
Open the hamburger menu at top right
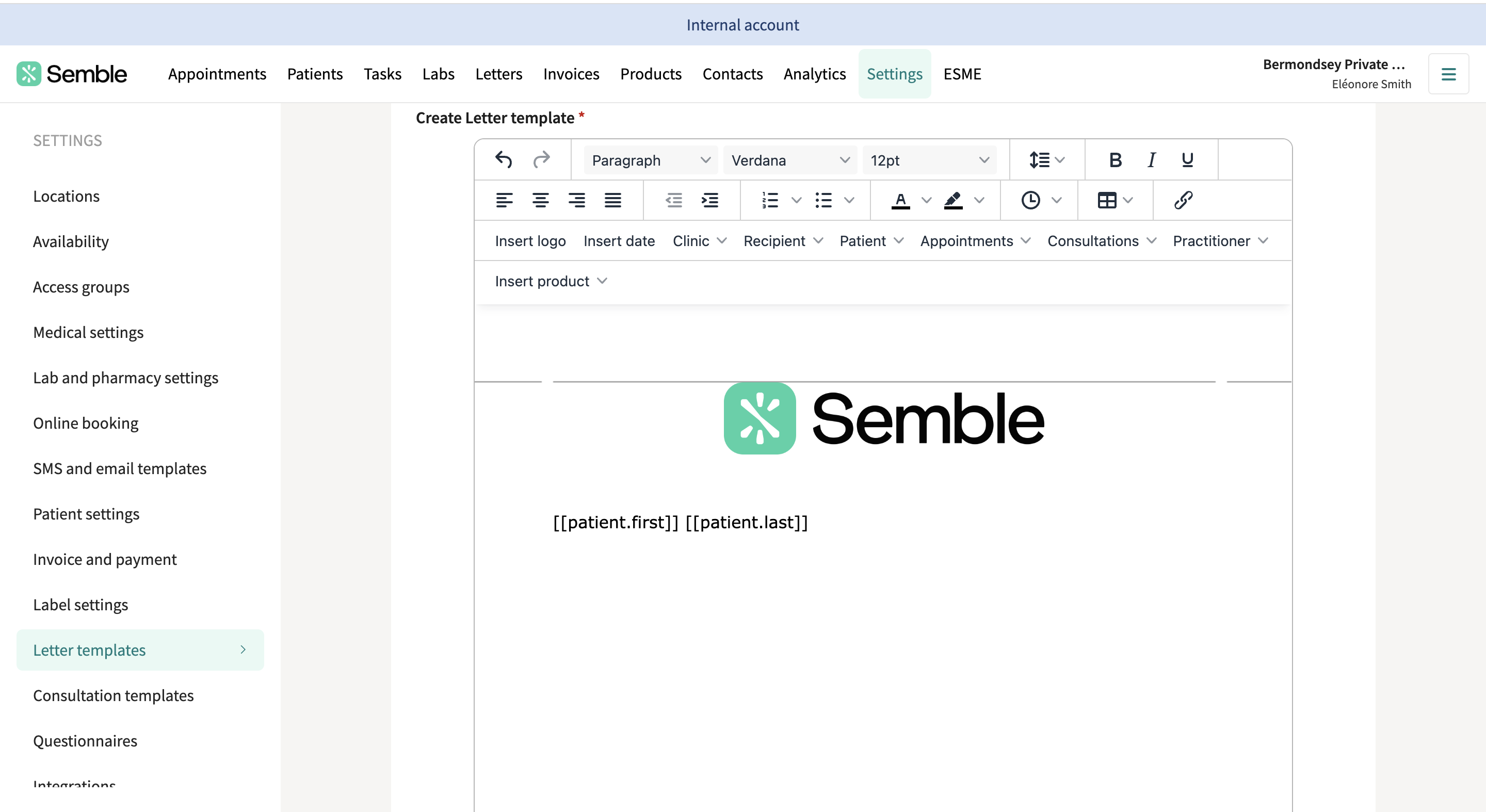coord(1448,74)
